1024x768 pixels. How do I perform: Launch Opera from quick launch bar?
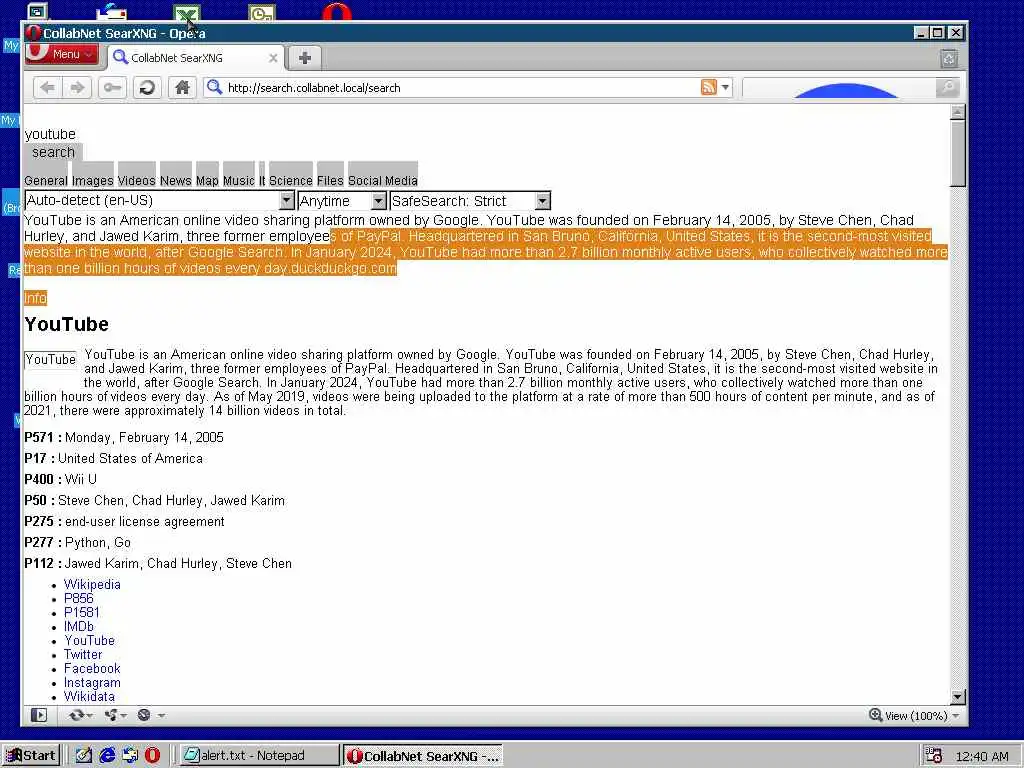click(152, 756)
